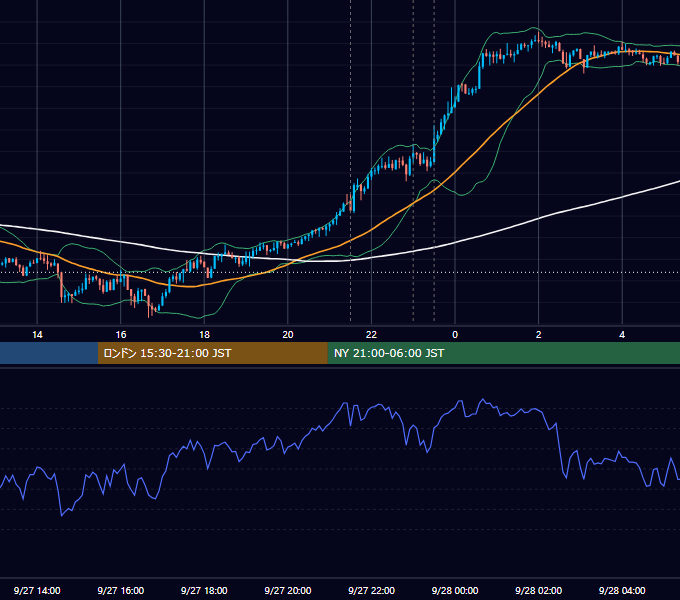Screen dimensions: 680x600
Task: Click the blue session bar before ロンドン
Action: point(49,353)
